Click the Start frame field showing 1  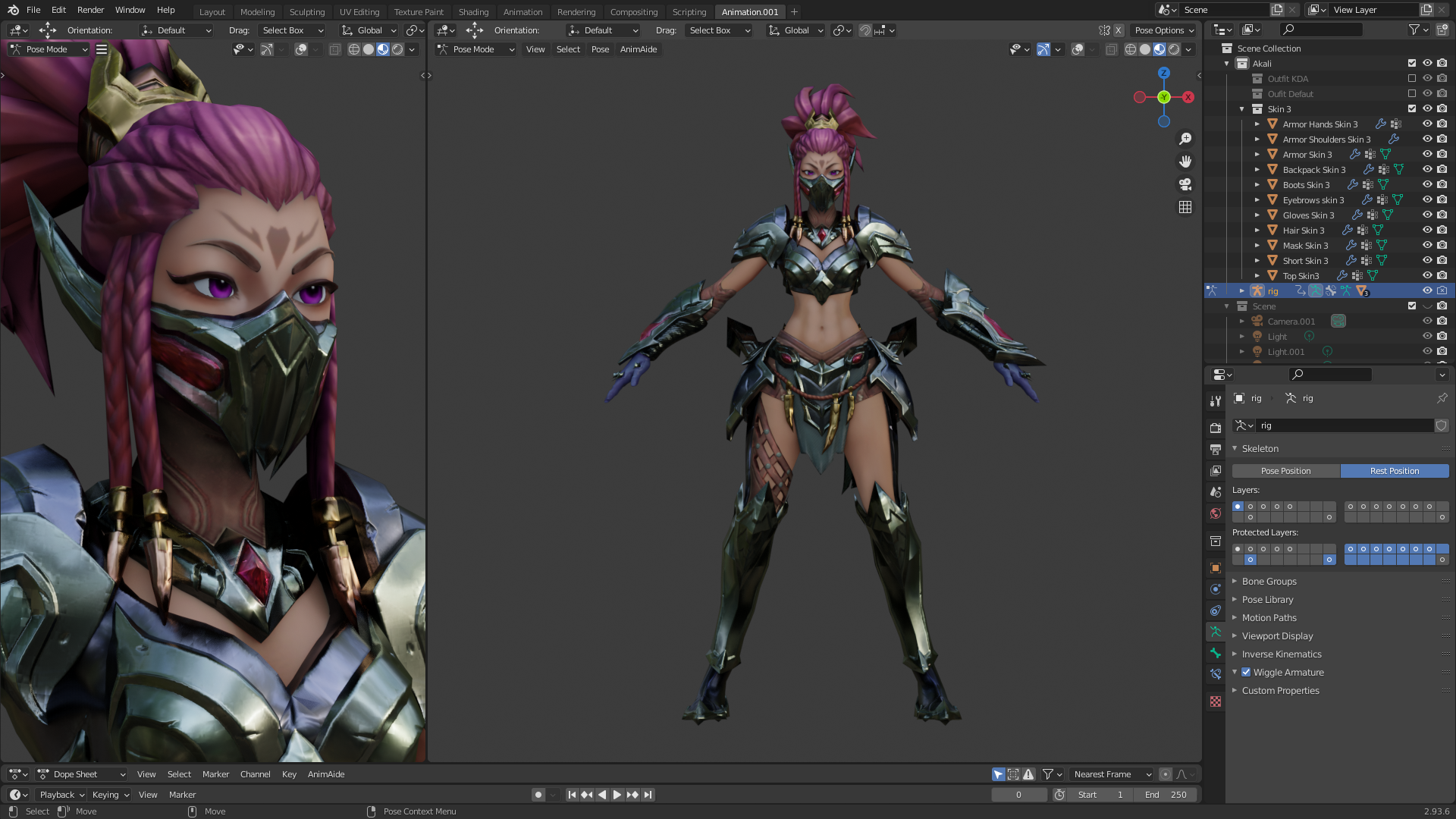point(1101,795)
